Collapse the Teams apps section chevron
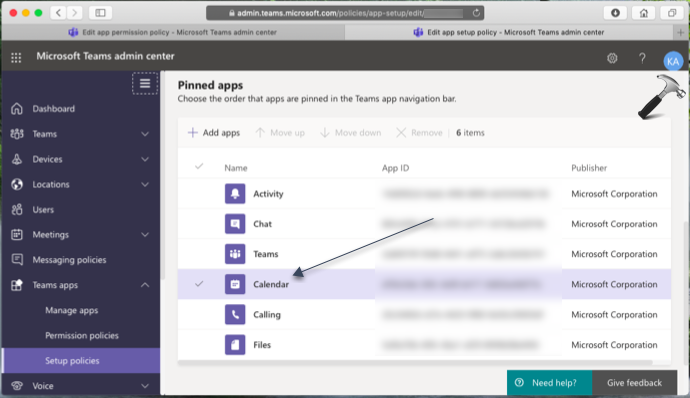The image size is (690, 398). (x=145, y=285)
